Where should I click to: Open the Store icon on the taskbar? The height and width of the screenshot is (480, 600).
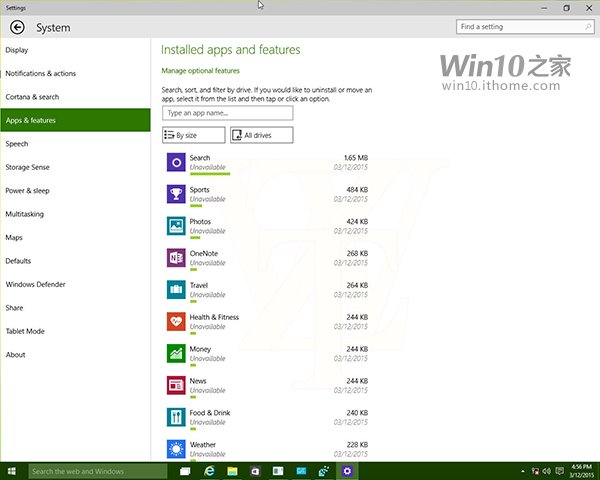pyautogui.click(x=255, y=471)
